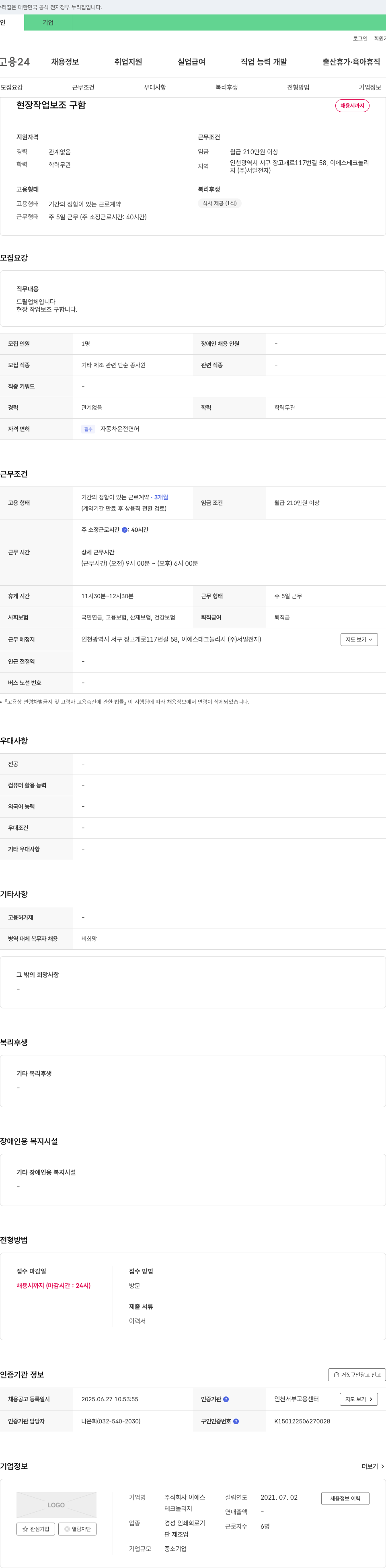This screenshot has height=1568, width=386.
Task: Click the registration date 2025.06.27 10:53:55
Action: (110, 1399)
